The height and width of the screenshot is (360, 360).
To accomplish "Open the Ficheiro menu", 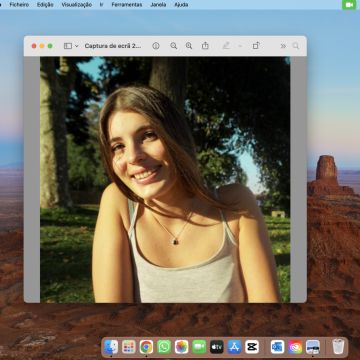I will tap(19, 5).
